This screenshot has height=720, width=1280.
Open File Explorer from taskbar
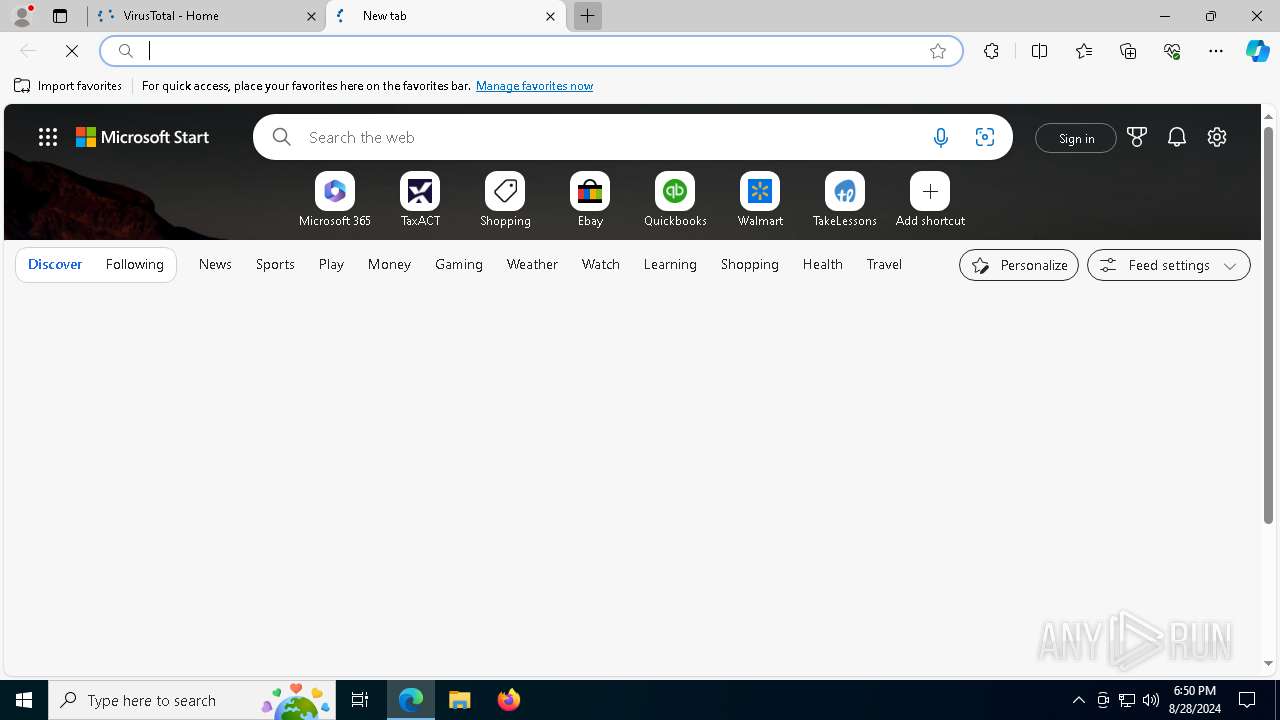pos(460,700)
